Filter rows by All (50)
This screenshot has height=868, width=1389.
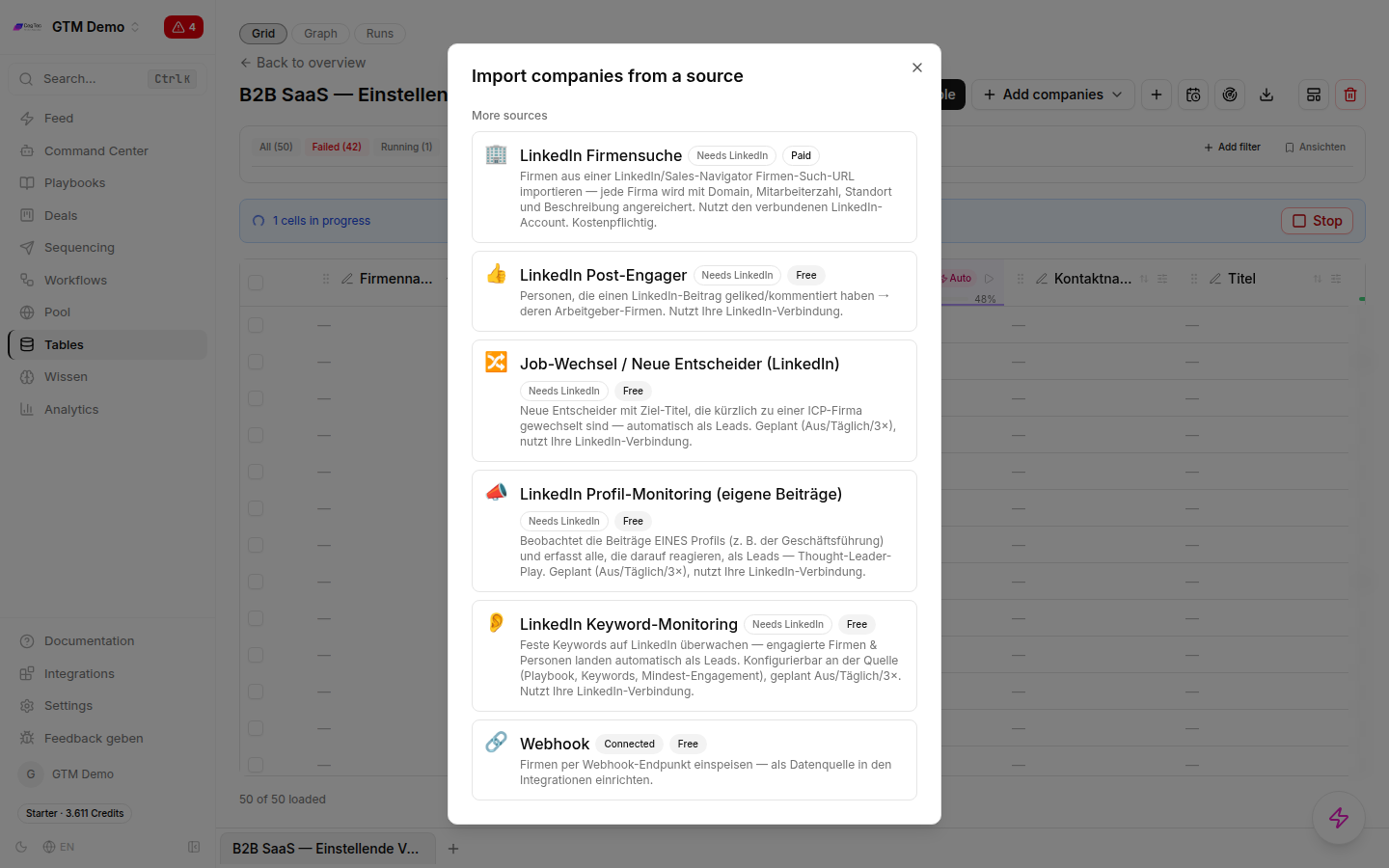tap(276, 147)
